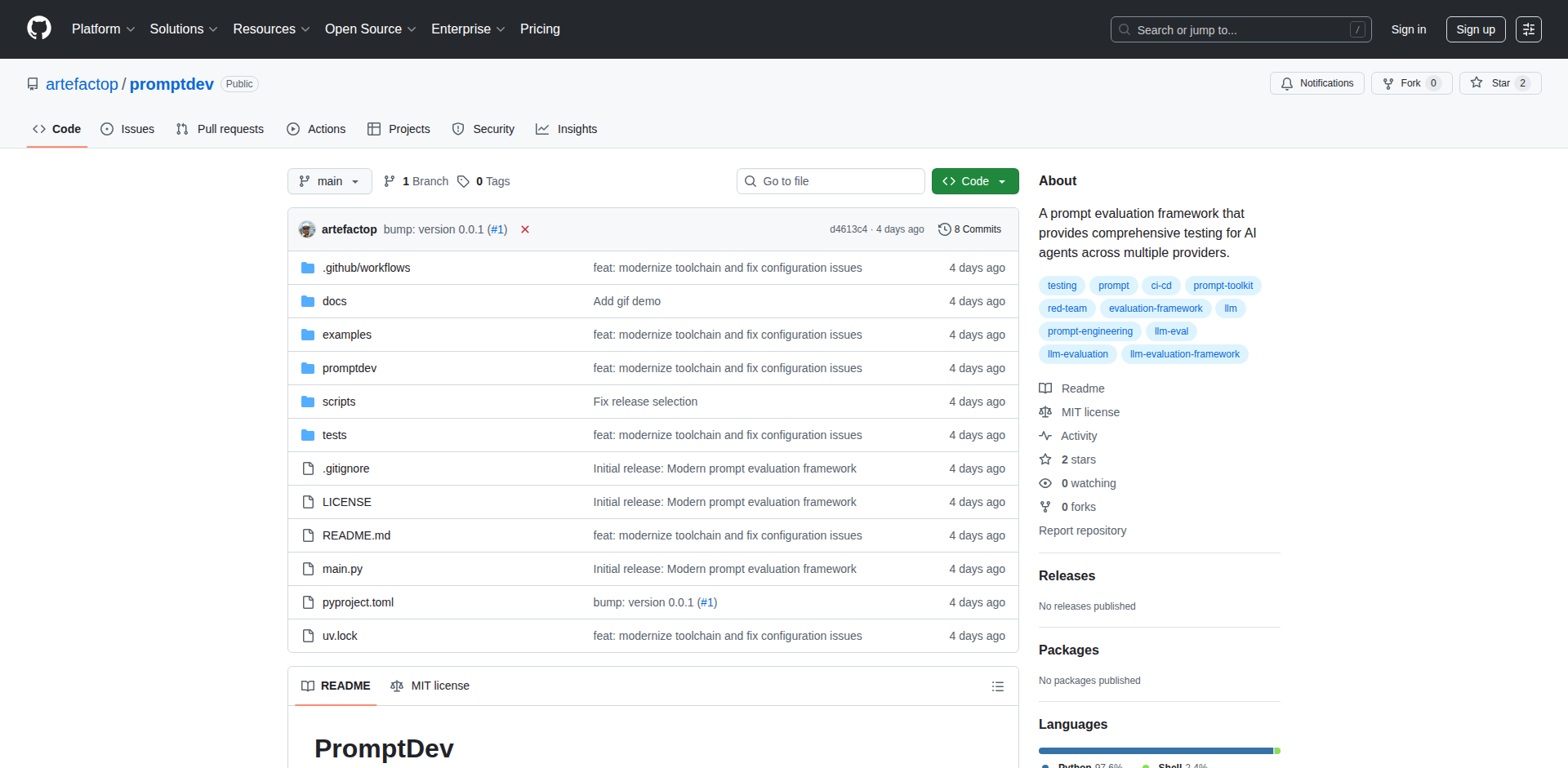Open the 1 Branch link
Image resolution: width=1568 pixels, height=768 pixels.
tap(416, 181)
